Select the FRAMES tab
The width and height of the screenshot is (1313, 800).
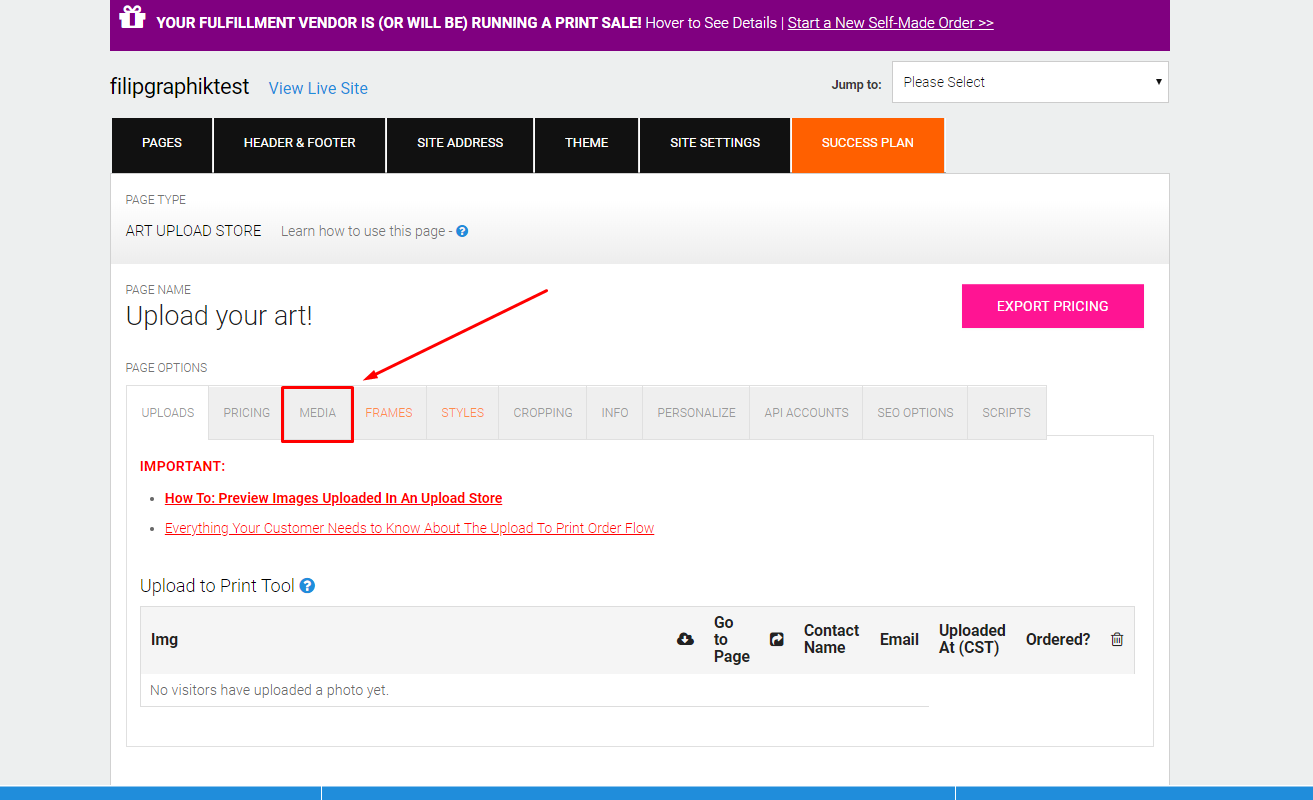389,412
